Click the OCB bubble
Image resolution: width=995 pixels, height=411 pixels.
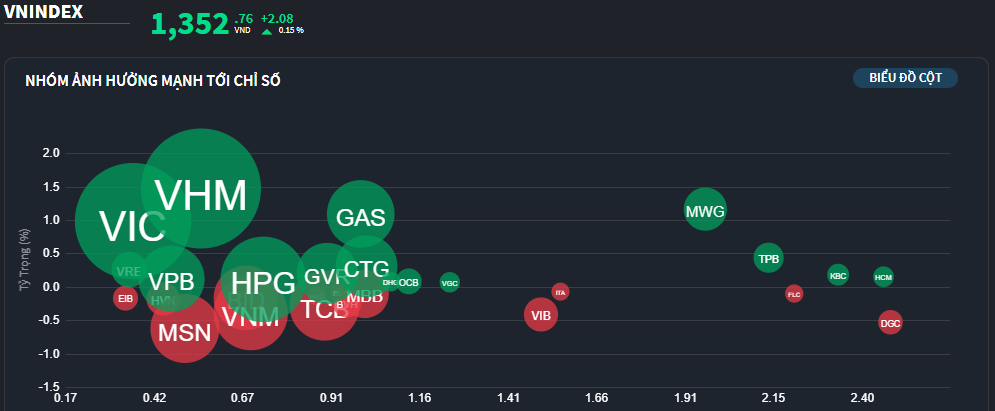point(409,282)
